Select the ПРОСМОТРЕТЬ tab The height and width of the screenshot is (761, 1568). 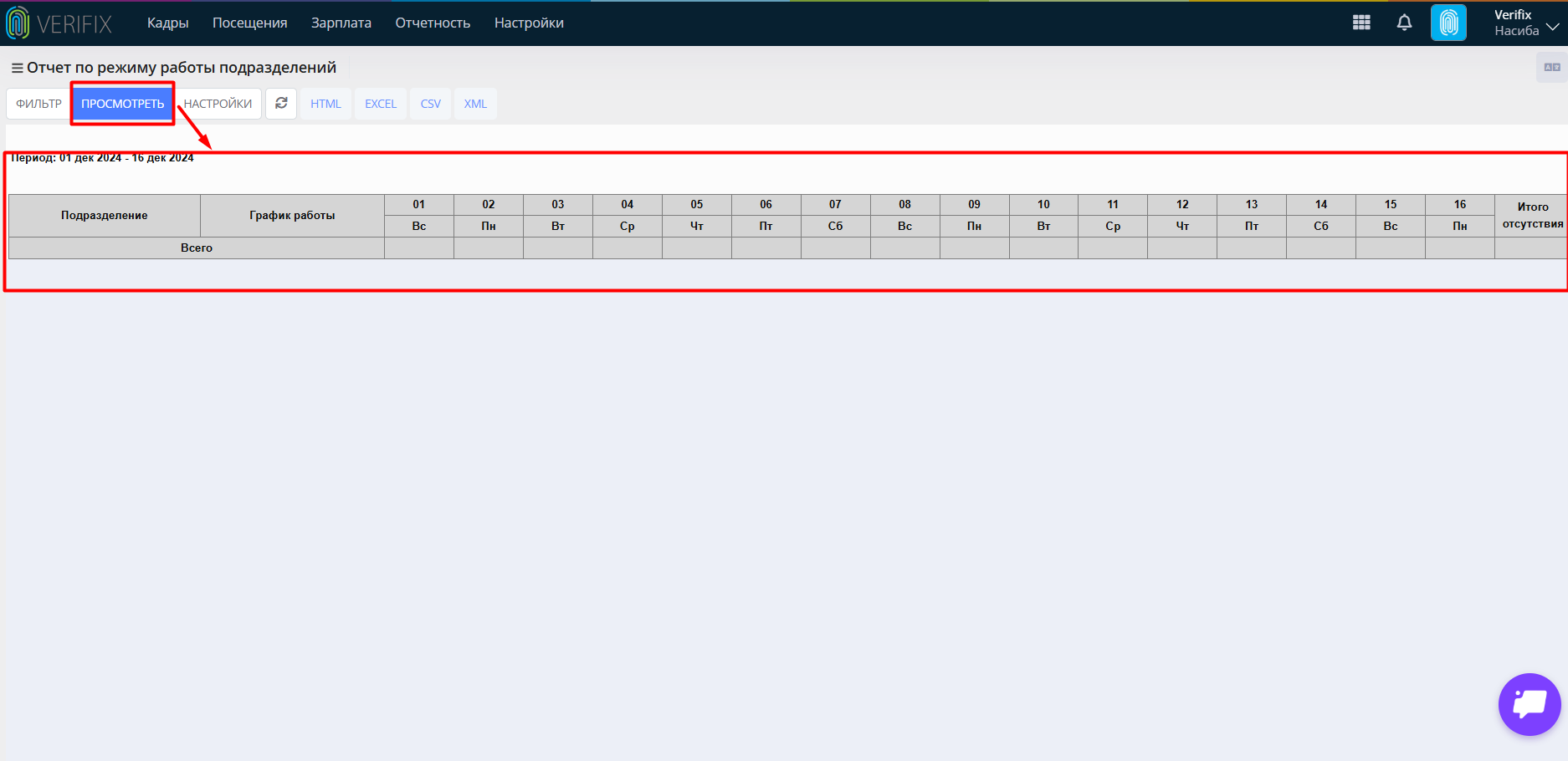pos(122,104)
